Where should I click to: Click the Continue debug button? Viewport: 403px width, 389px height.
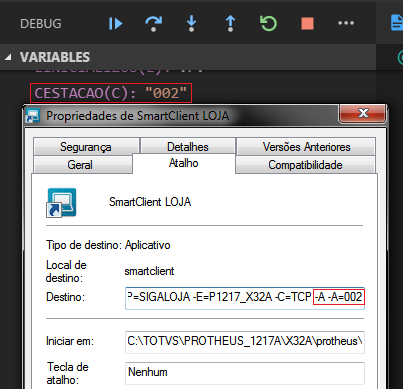point(115,23)
